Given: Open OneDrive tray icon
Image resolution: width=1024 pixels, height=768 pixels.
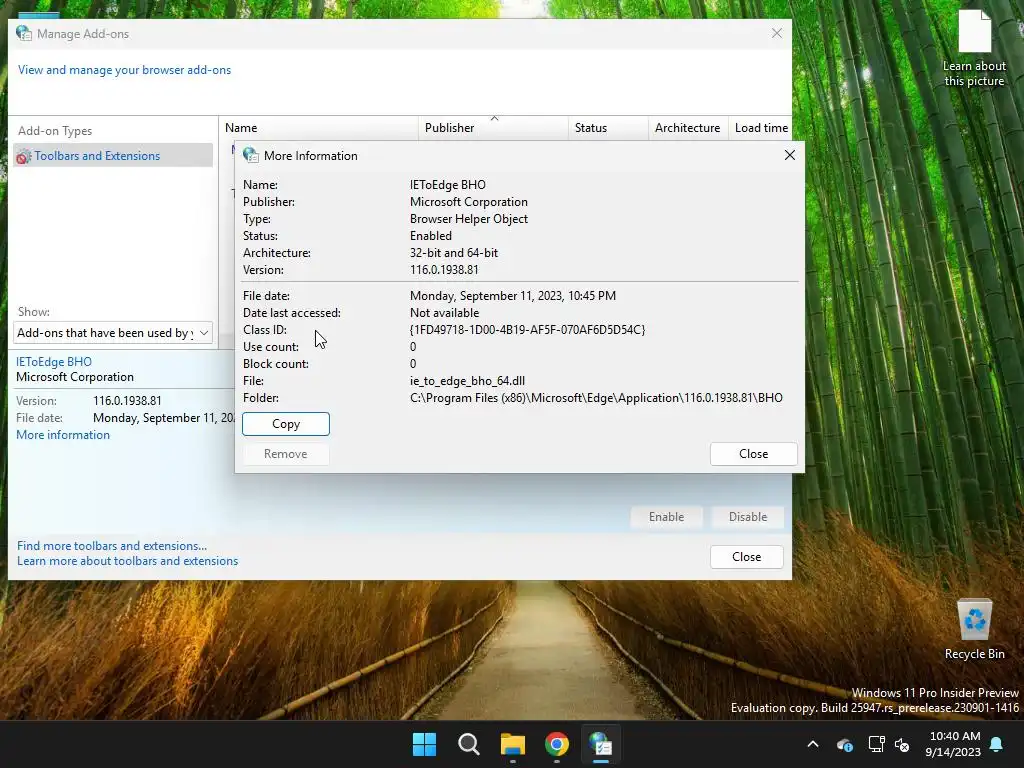Looking at the screenshot, I should pos(844,744).
